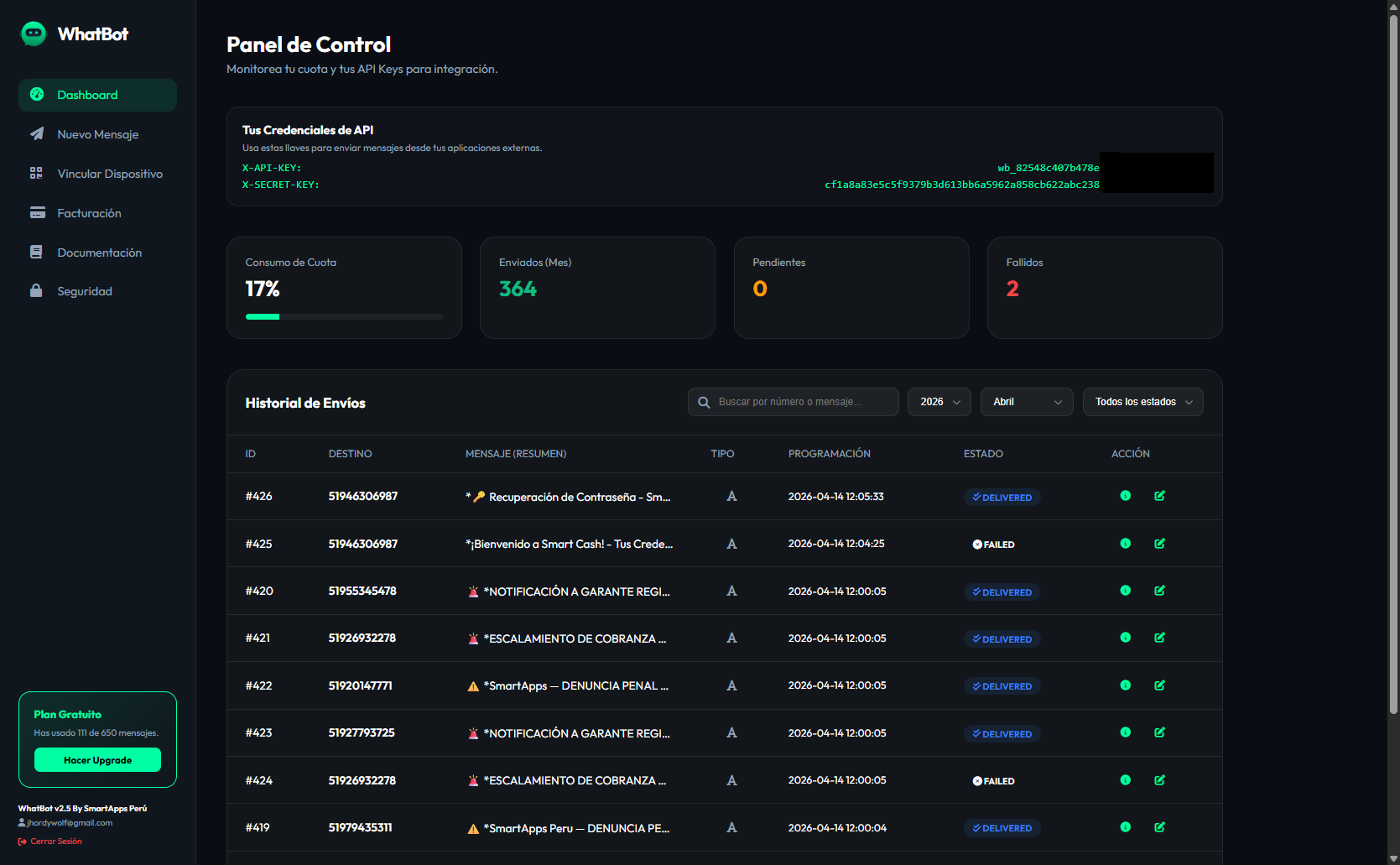Click destination number 51920147771

coord(360,685)
